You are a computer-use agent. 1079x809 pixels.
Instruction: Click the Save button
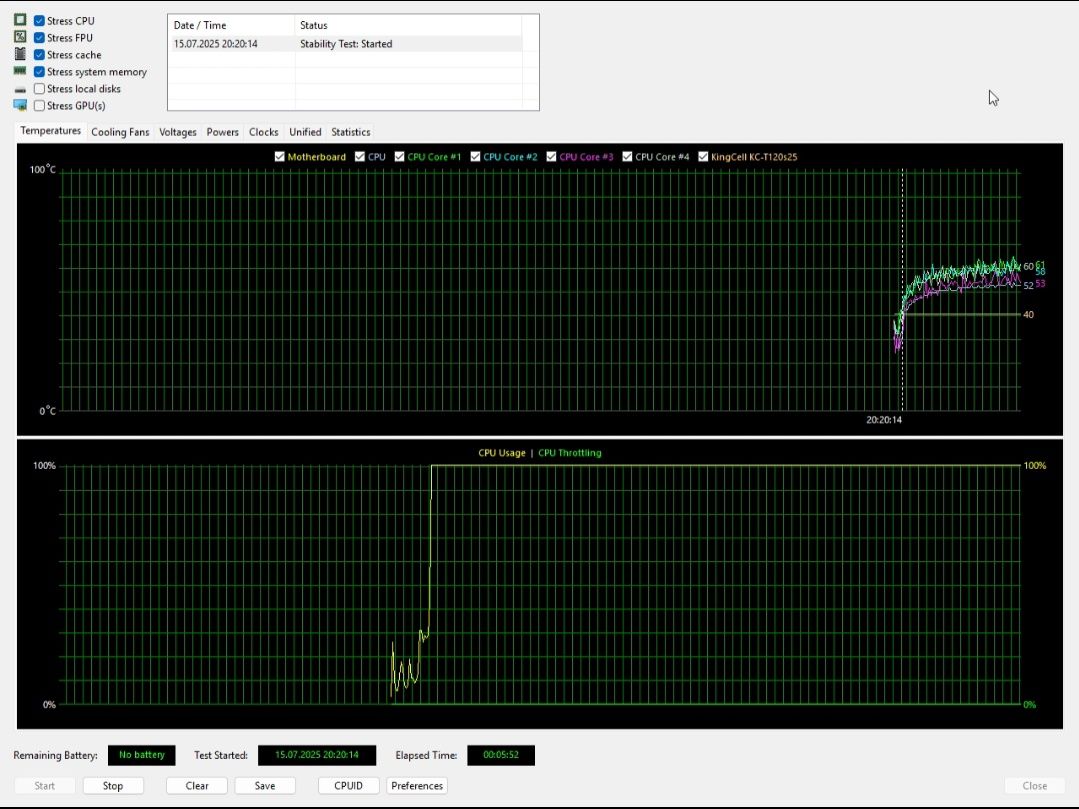pyautogui.click(x=265, y=786)
